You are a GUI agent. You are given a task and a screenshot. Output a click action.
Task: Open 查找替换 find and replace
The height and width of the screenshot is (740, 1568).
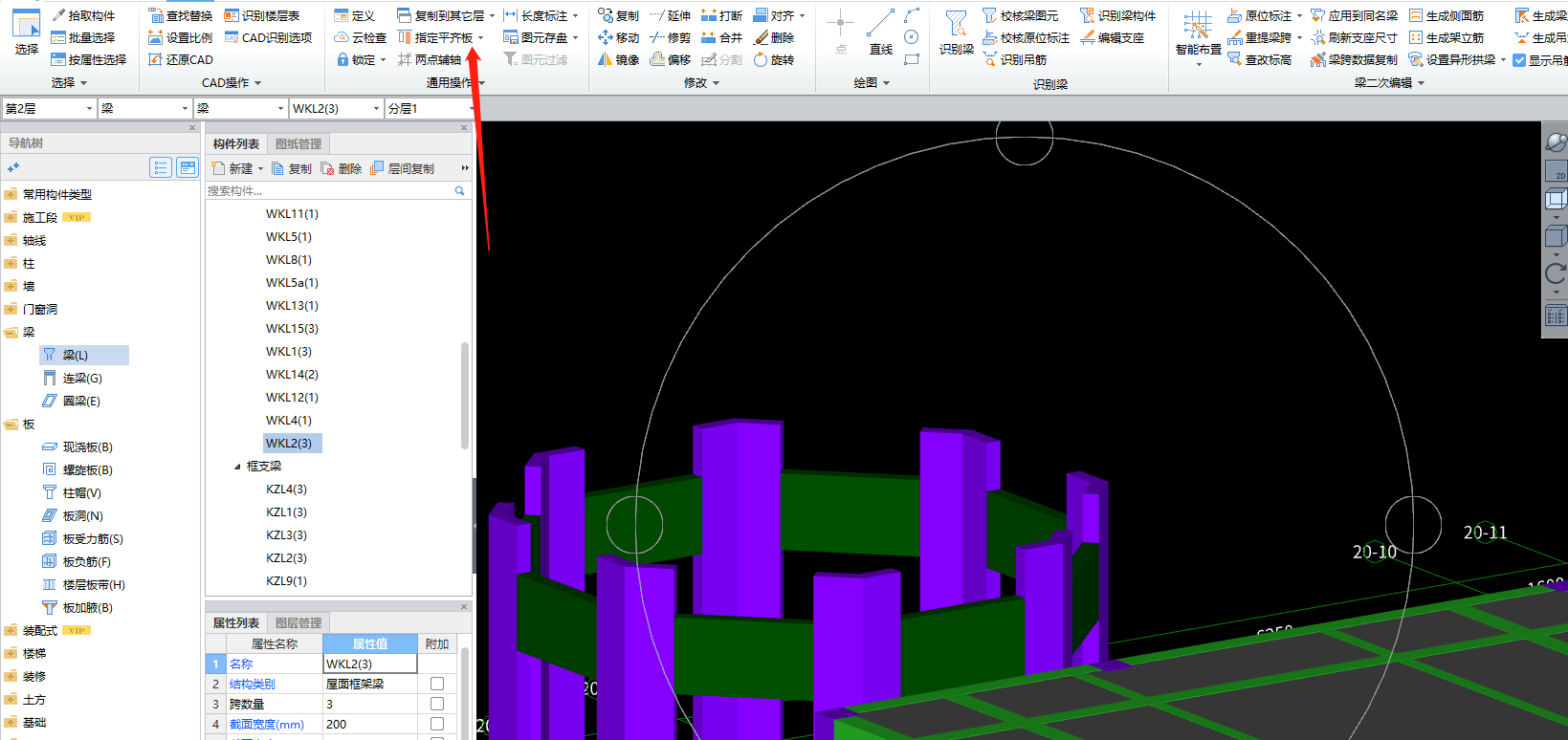click(x=180, y=15)
